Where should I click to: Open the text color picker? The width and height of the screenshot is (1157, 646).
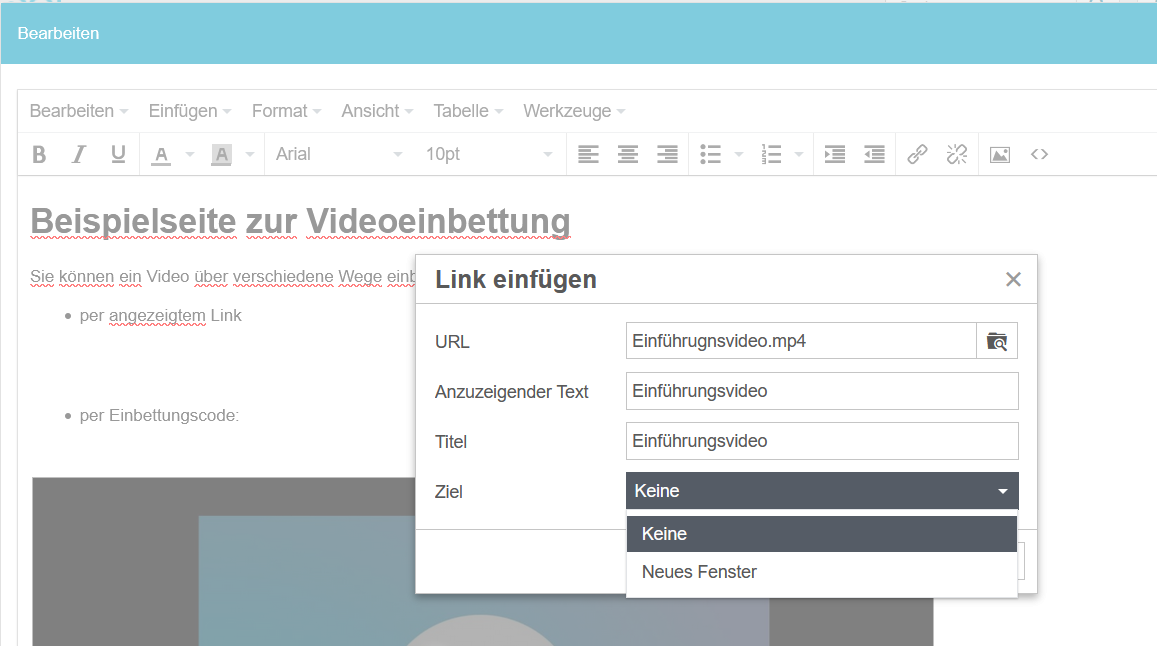click(x=161, y=154)
